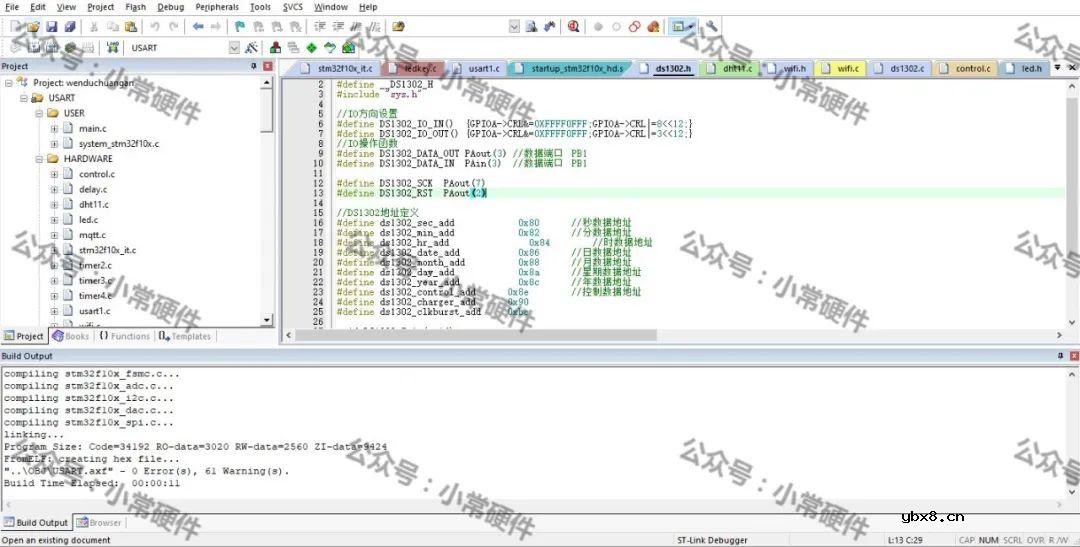Toggle bookmark with the flag icon
1080x547 pixels.
(240, 27)
